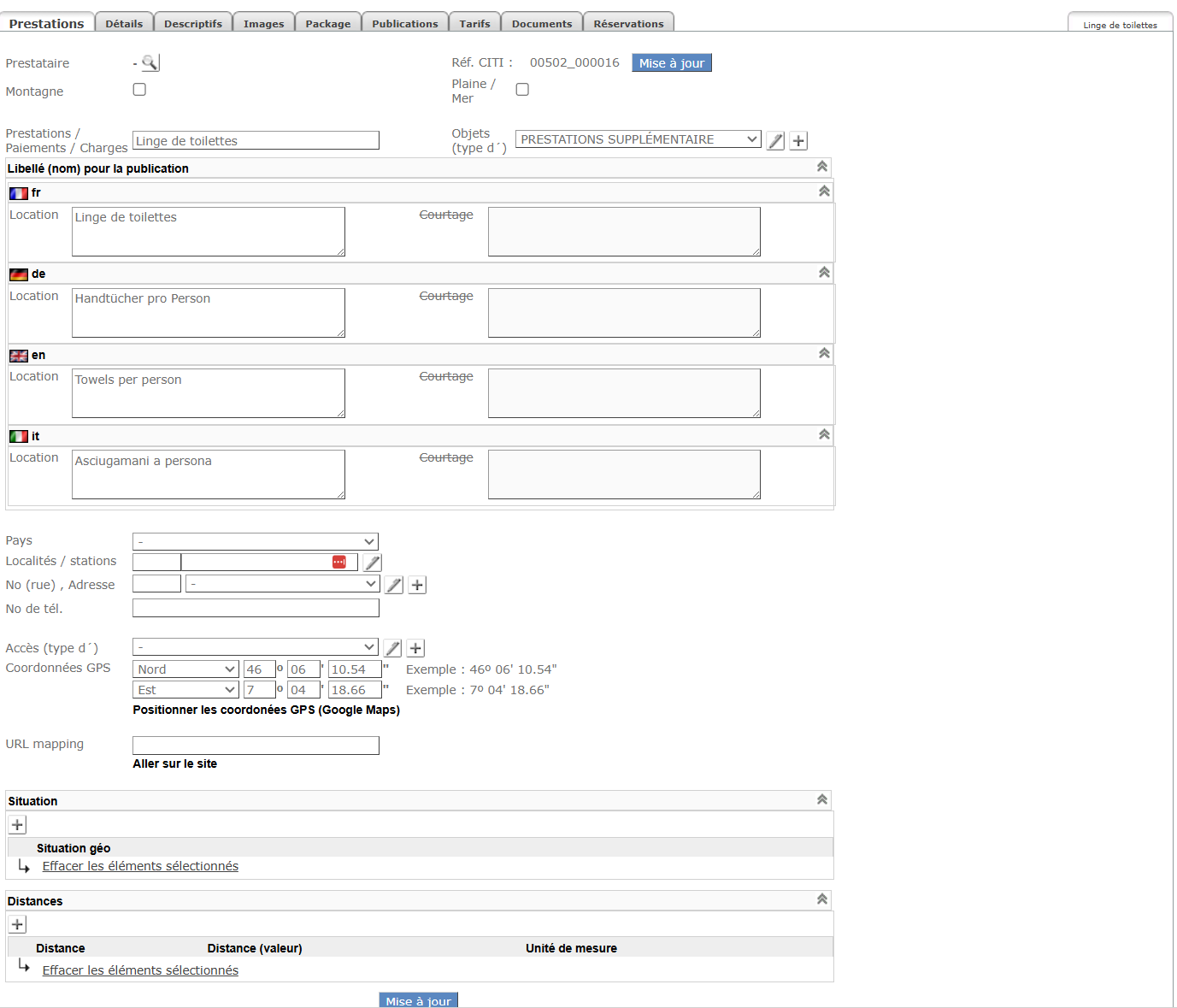Tick the Plaine / Mer checkbox
The width and height of the screenshot is (1177, 1008).
tap(522, 90)
